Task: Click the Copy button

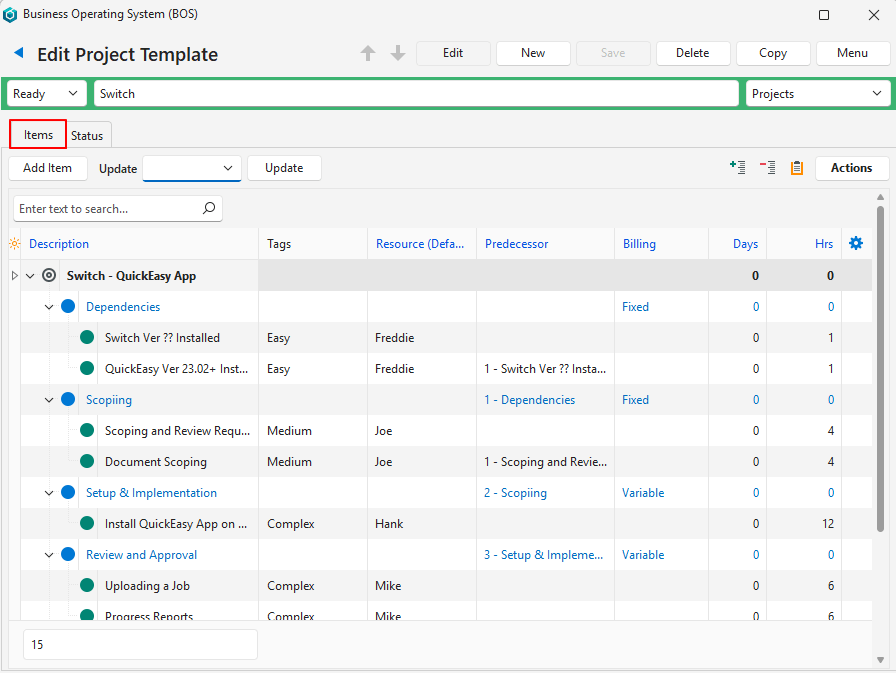Action: [772, 53]
